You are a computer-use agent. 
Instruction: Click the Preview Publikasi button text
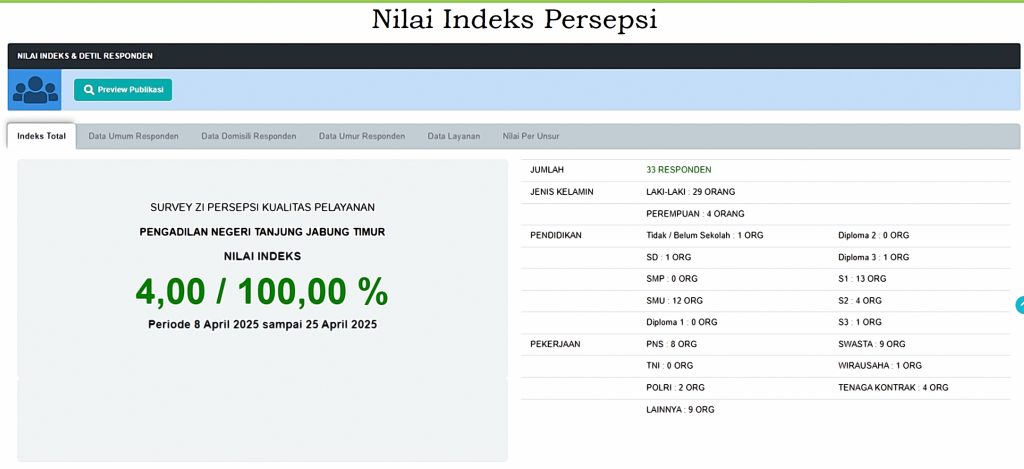point(130,90)
